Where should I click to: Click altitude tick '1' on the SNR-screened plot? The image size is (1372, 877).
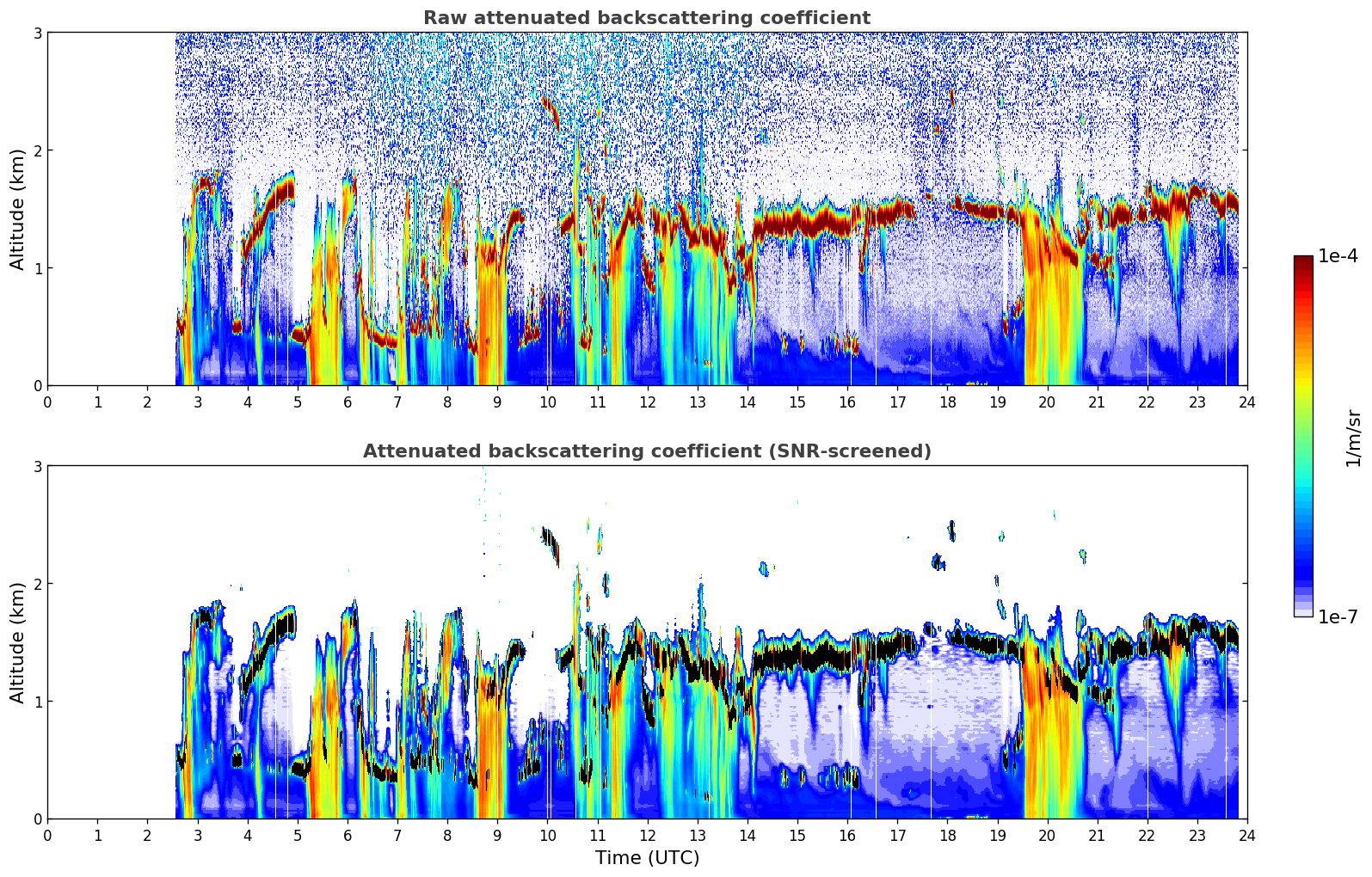point(37,702)
